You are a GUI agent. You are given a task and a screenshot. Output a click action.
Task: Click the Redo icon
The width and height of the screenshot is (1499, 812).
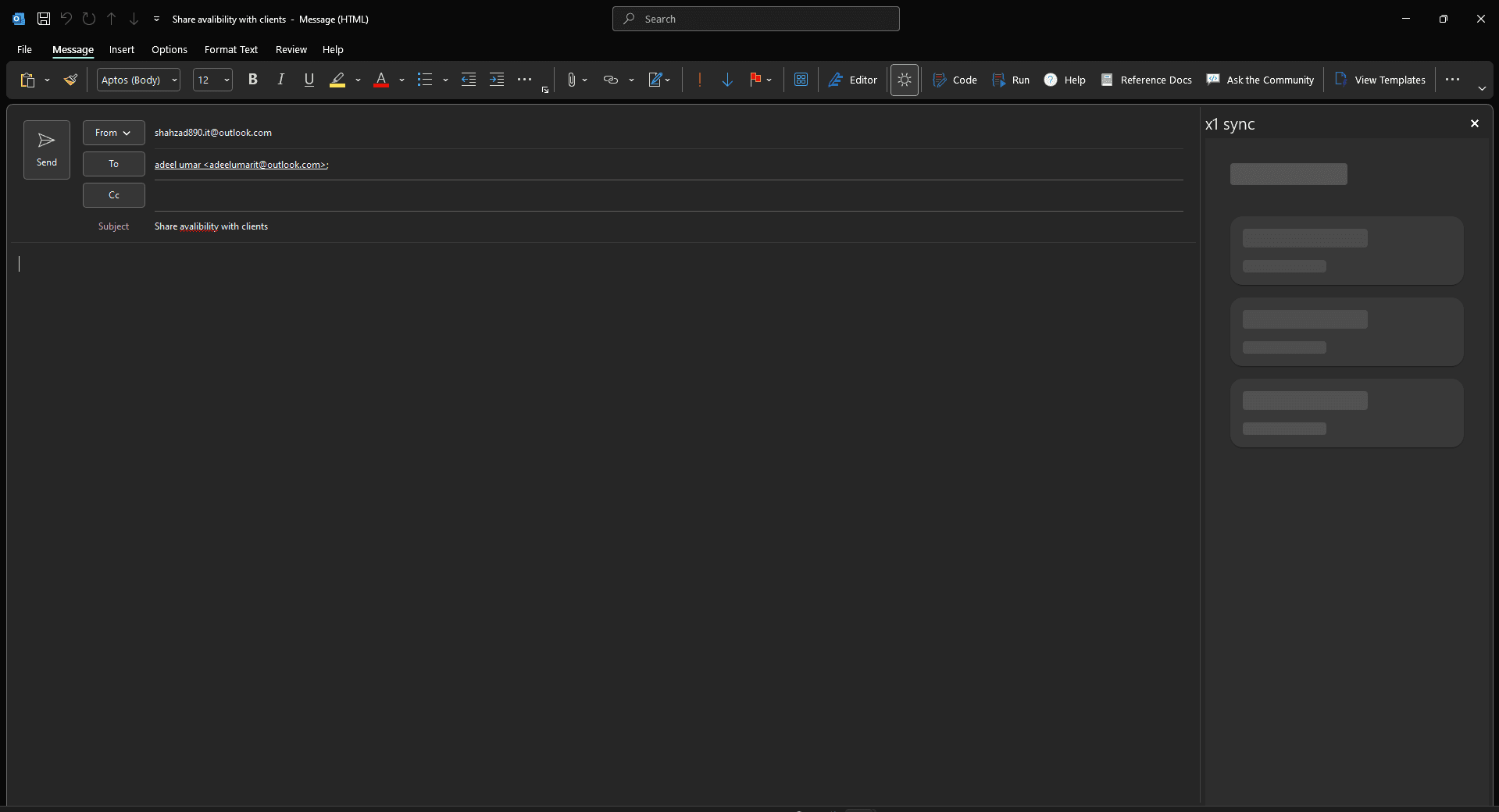[x=89, y=19]
